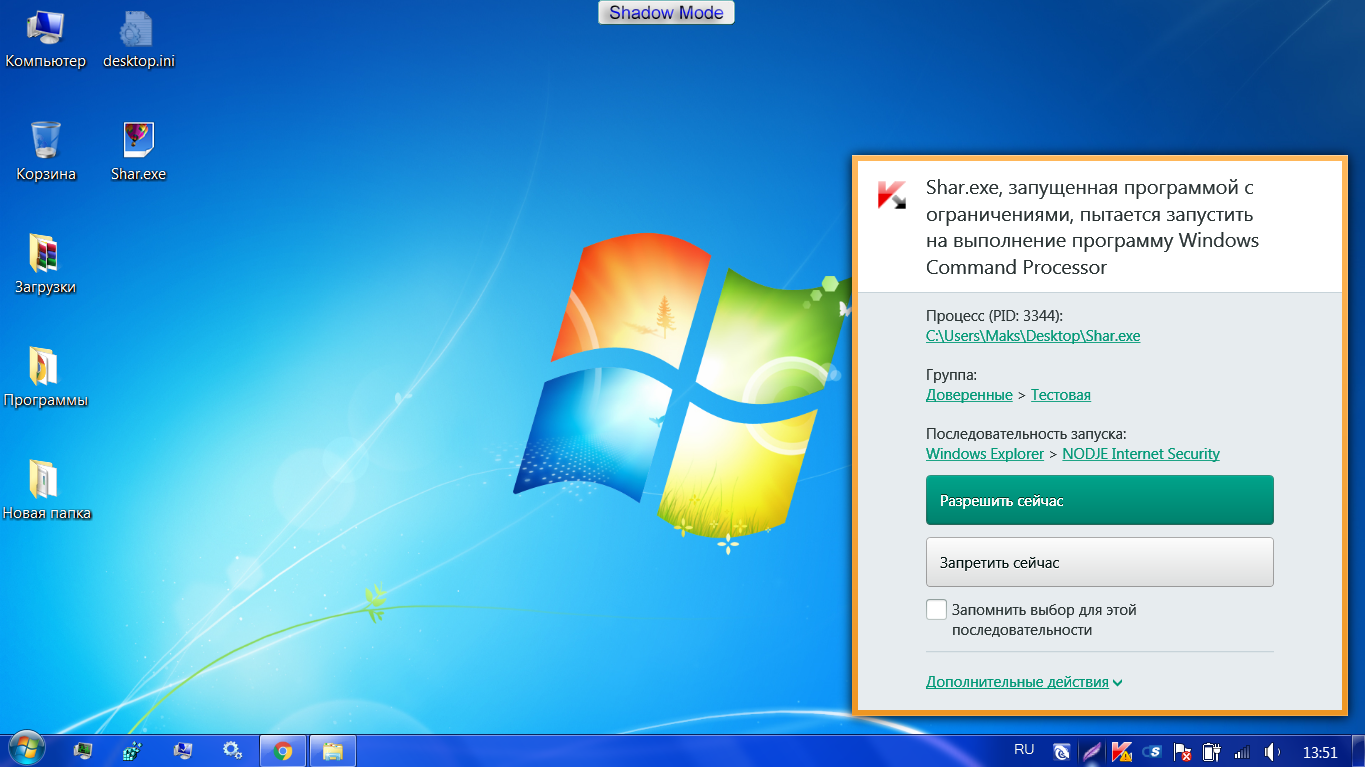Click the Google Chrome taskbar icon
Image resolution: width=1365 pixels, height=767 pixels.
283,750
